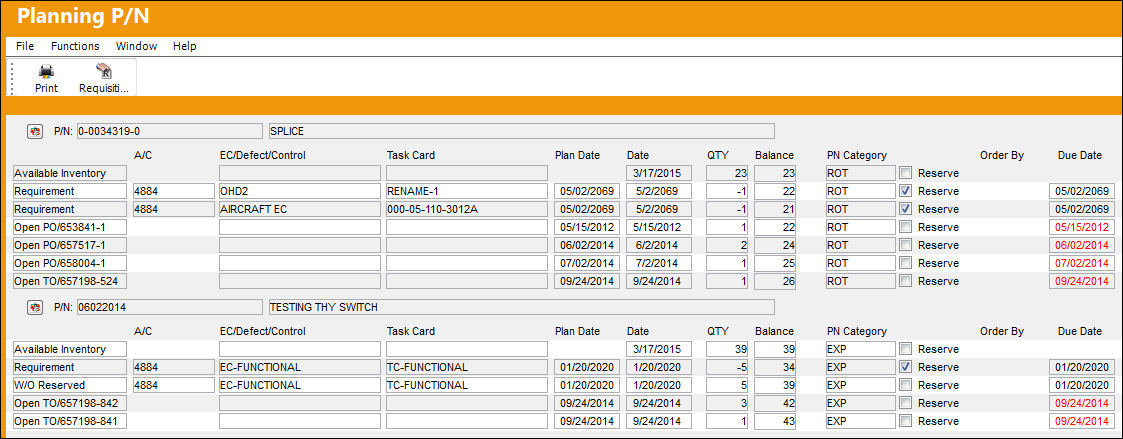Click the EC-FUNCTIONAL field in W/O Reserved row
Screen dimensions: 1123x439
(x=299, y=385)
